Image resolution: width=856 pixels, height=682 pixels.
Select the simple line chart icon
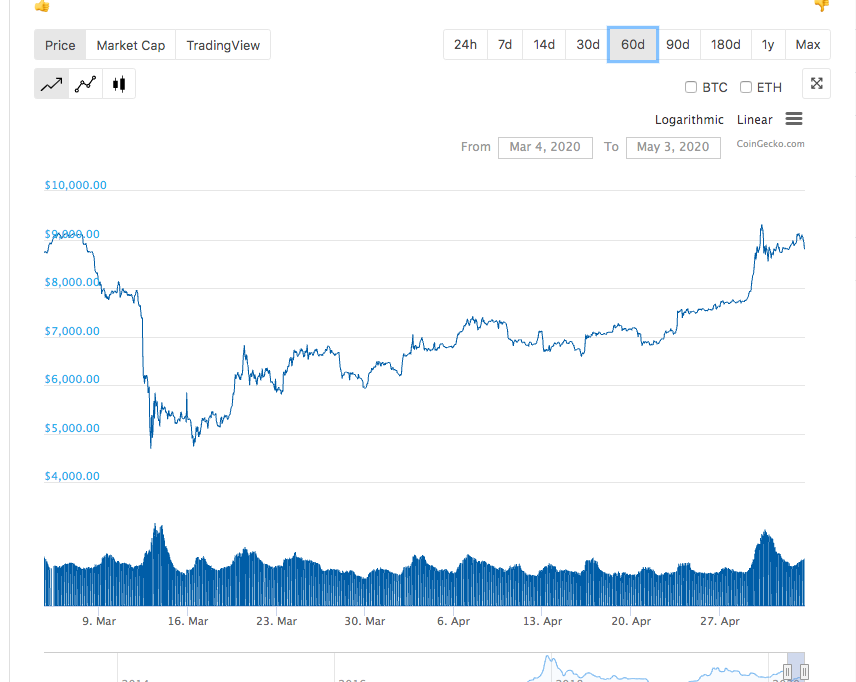(x=52, y=84)
